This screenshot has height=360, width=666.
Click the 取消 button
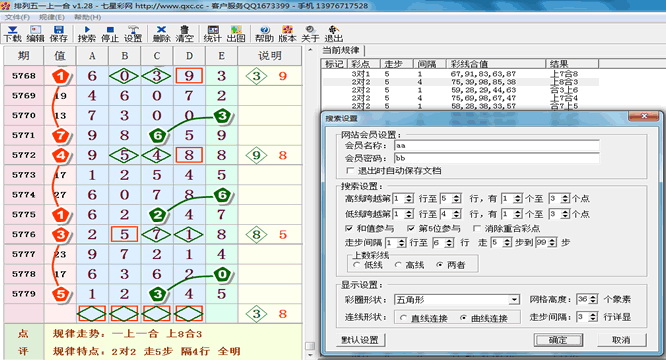(622, 340)
